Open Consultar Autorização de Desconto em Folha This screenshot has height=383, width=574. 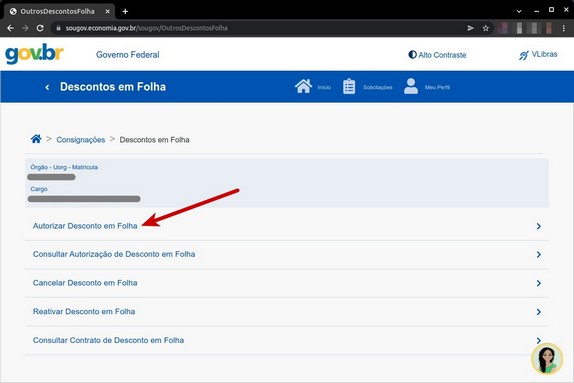coord(287,254)
